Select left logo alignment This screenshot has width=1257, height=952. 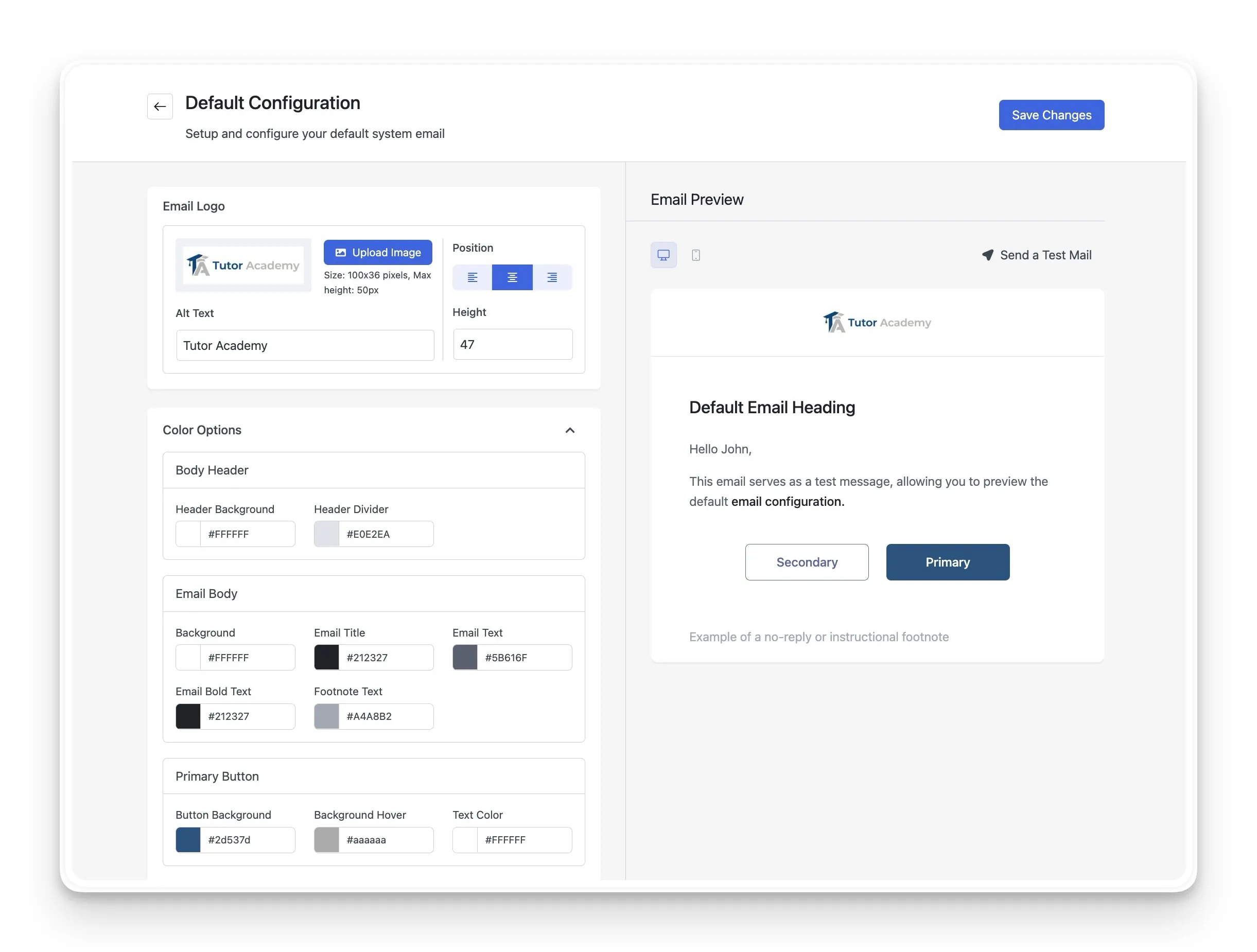[x=472, y=277]
